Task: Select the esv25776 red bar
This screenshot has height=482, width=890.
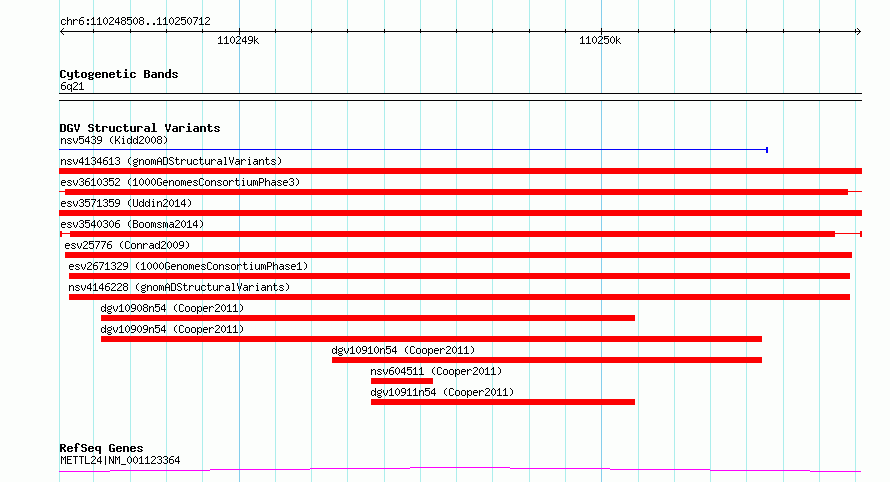Action: 459,255
